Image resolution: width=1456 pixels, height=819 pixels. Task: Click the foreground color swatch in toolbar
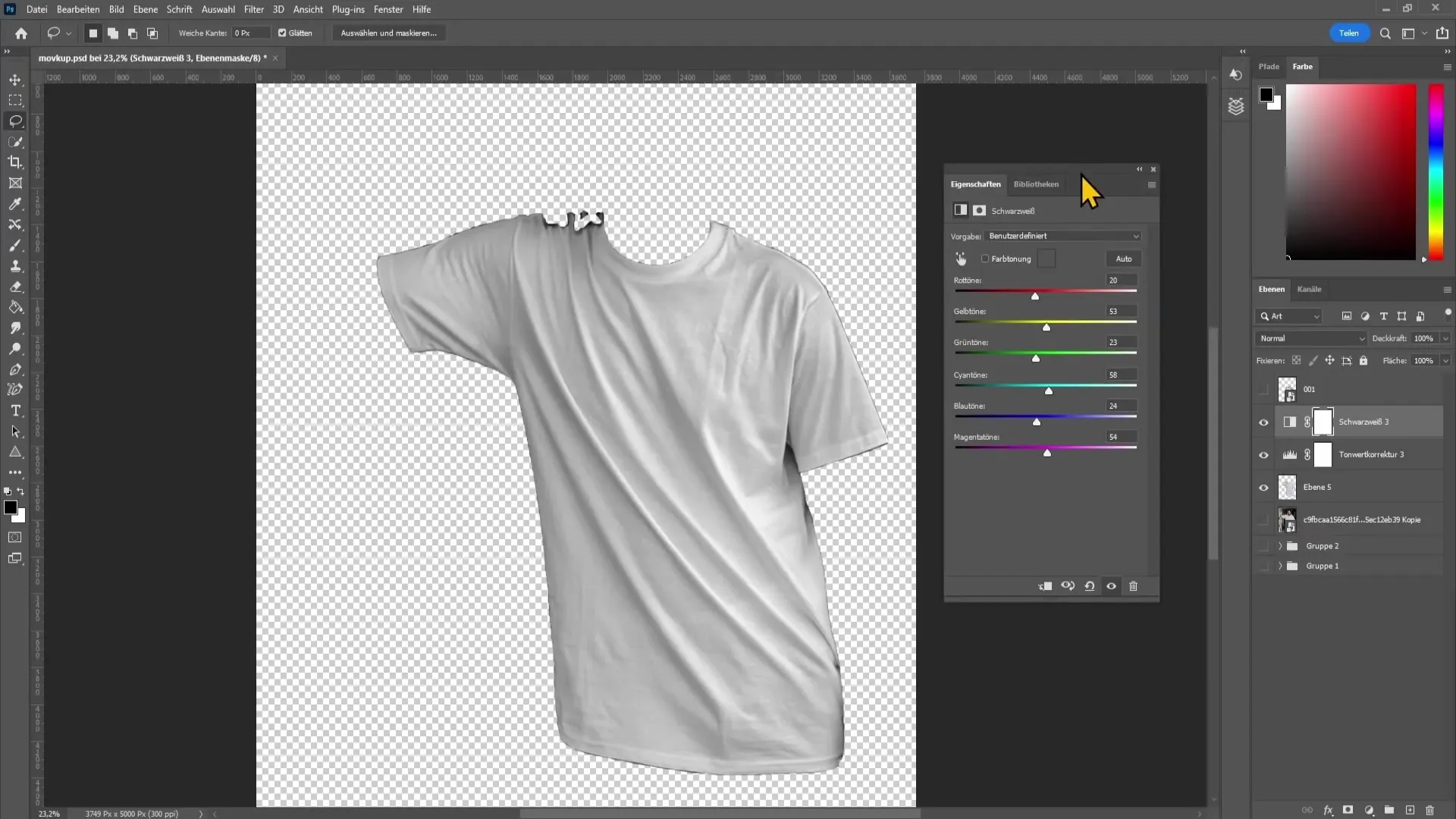pyautogui.click(x=11, y=507)
